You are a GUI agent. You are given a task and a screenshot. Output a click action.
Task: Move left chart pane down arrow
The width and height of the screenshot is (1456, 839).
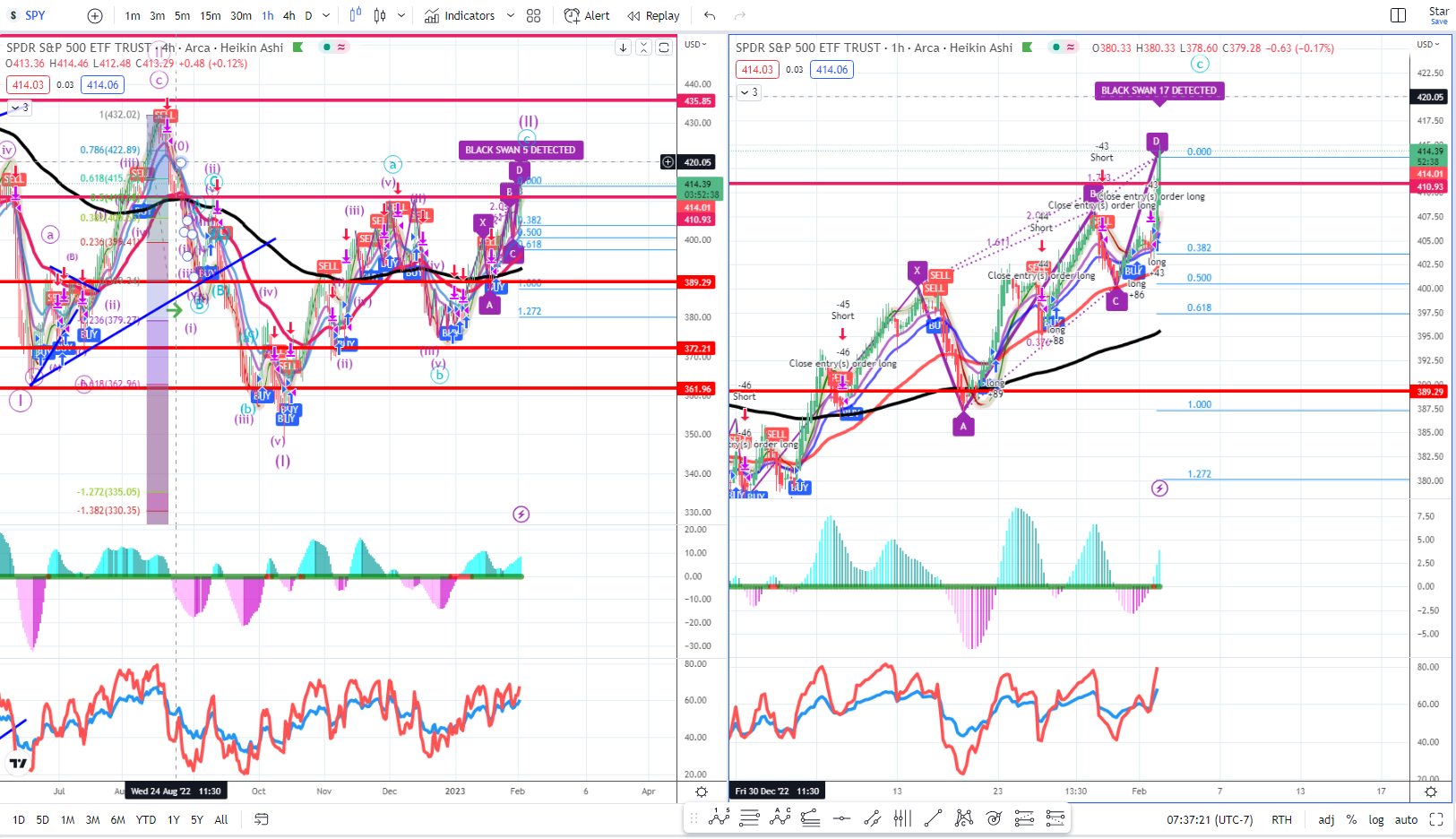pyautogui.click(x=623, y=48)
